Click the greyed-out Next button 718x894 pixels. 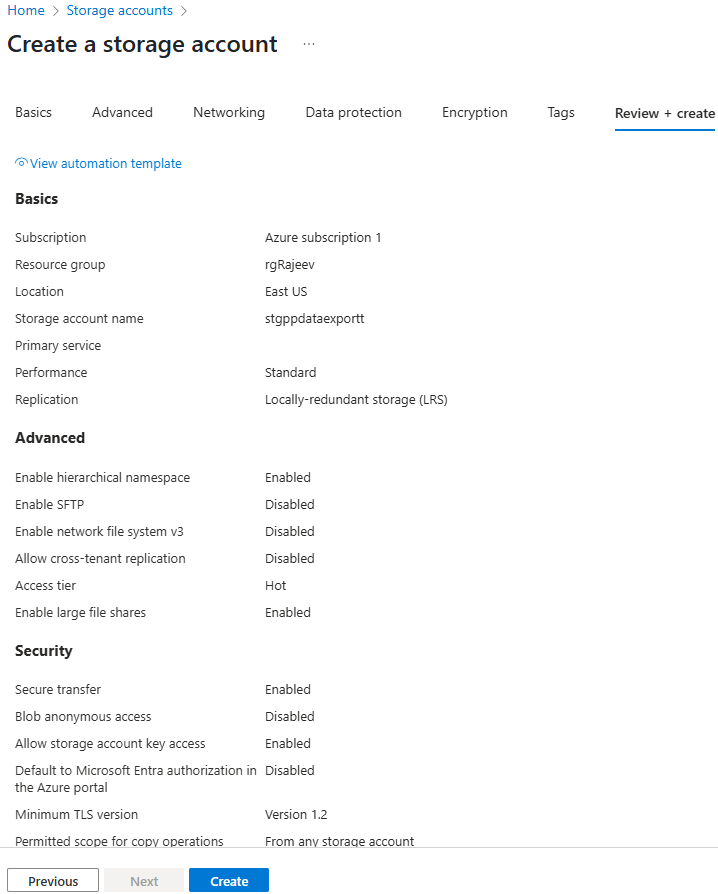(x=144, y=881)
